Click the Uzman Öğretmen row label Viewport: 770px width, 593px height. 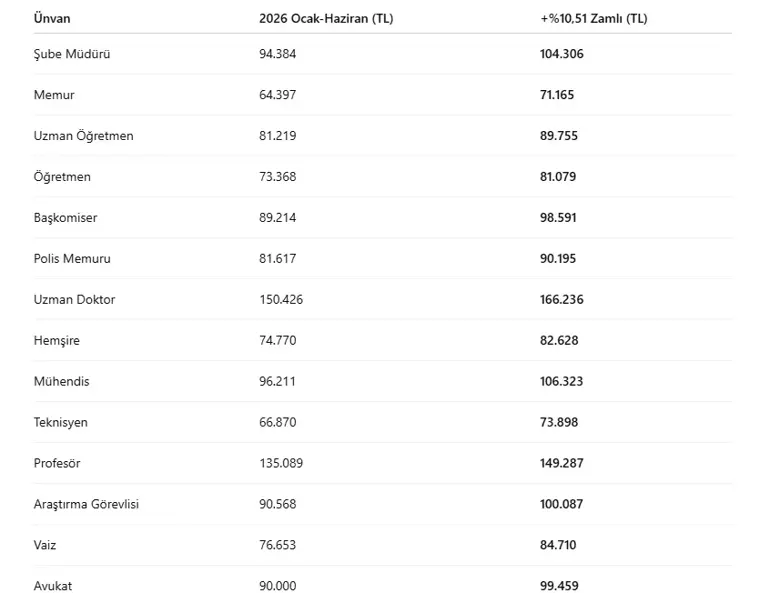83,136
